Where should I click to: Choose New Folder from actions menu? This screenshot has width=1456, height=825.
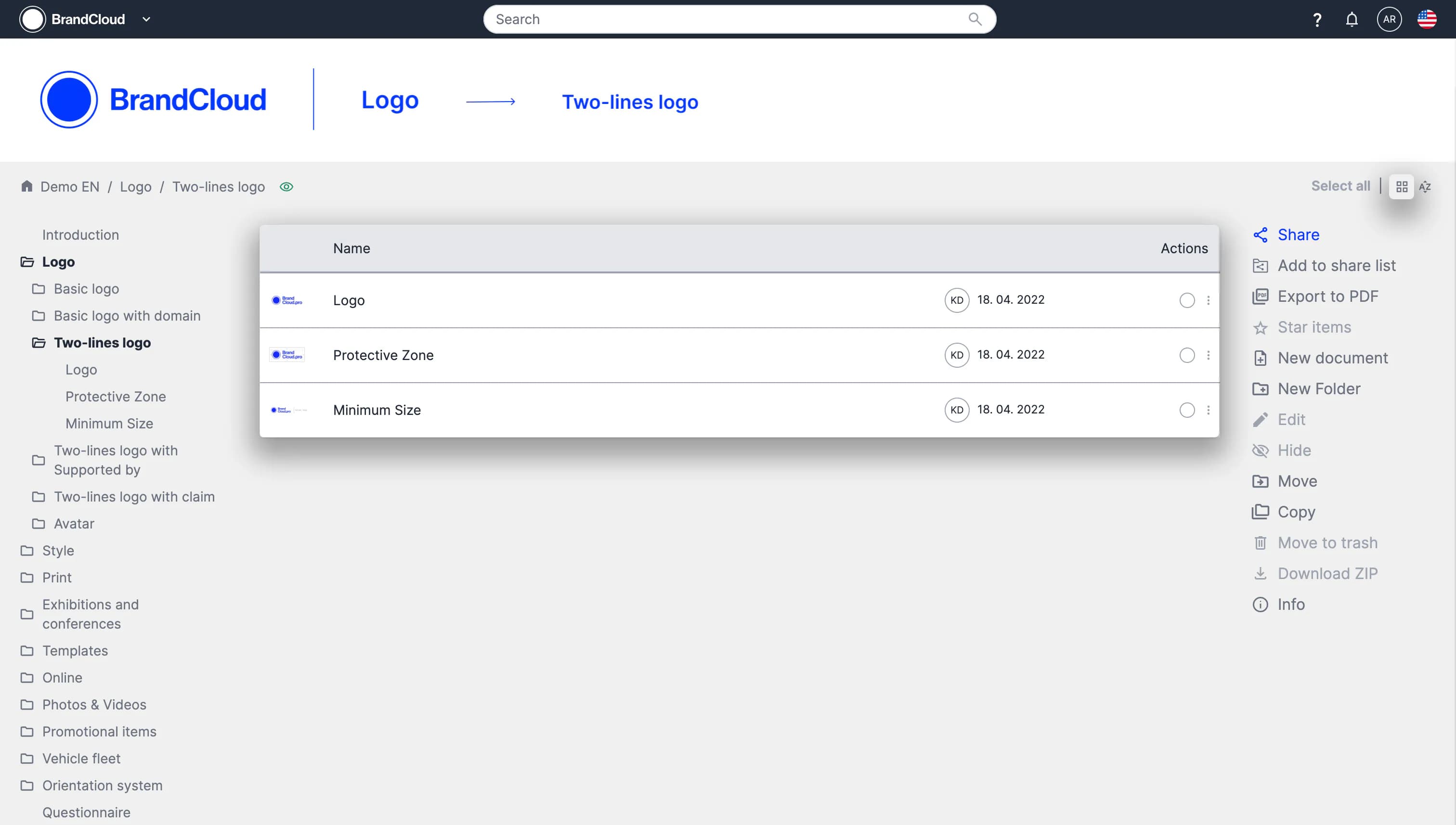(1319, 389)
